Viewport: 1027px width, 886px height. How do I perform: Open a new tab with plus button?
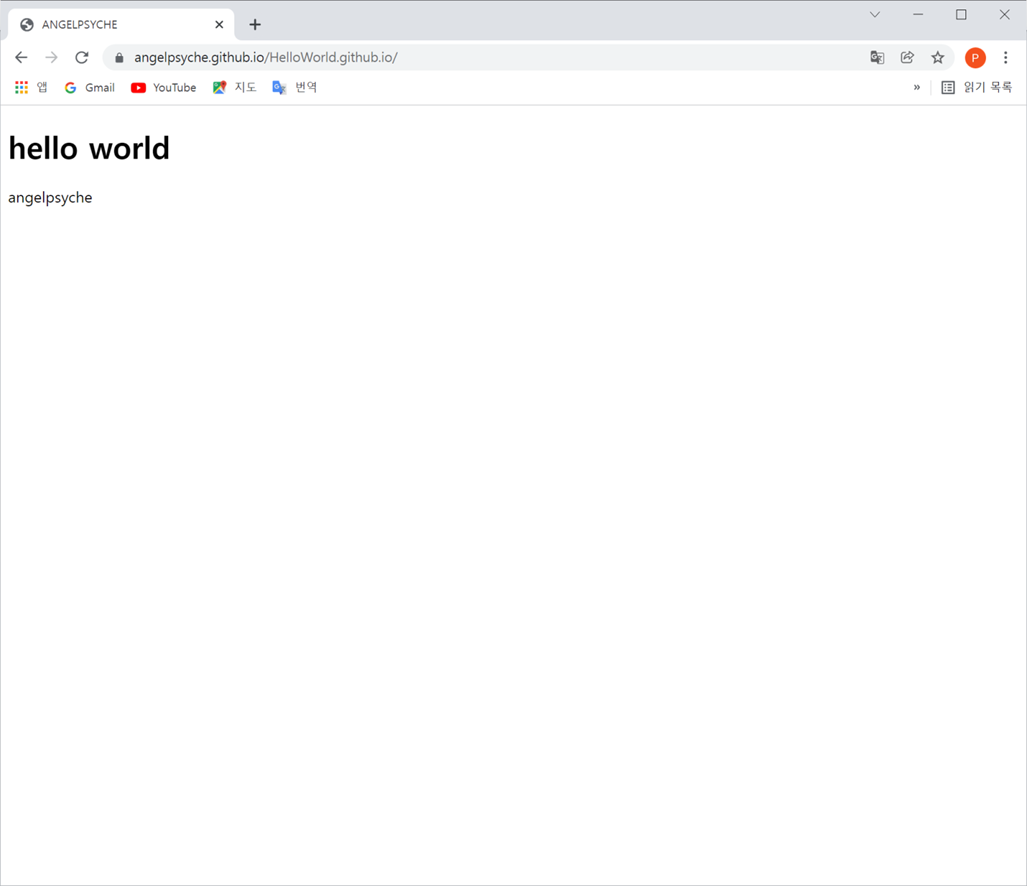255,25
